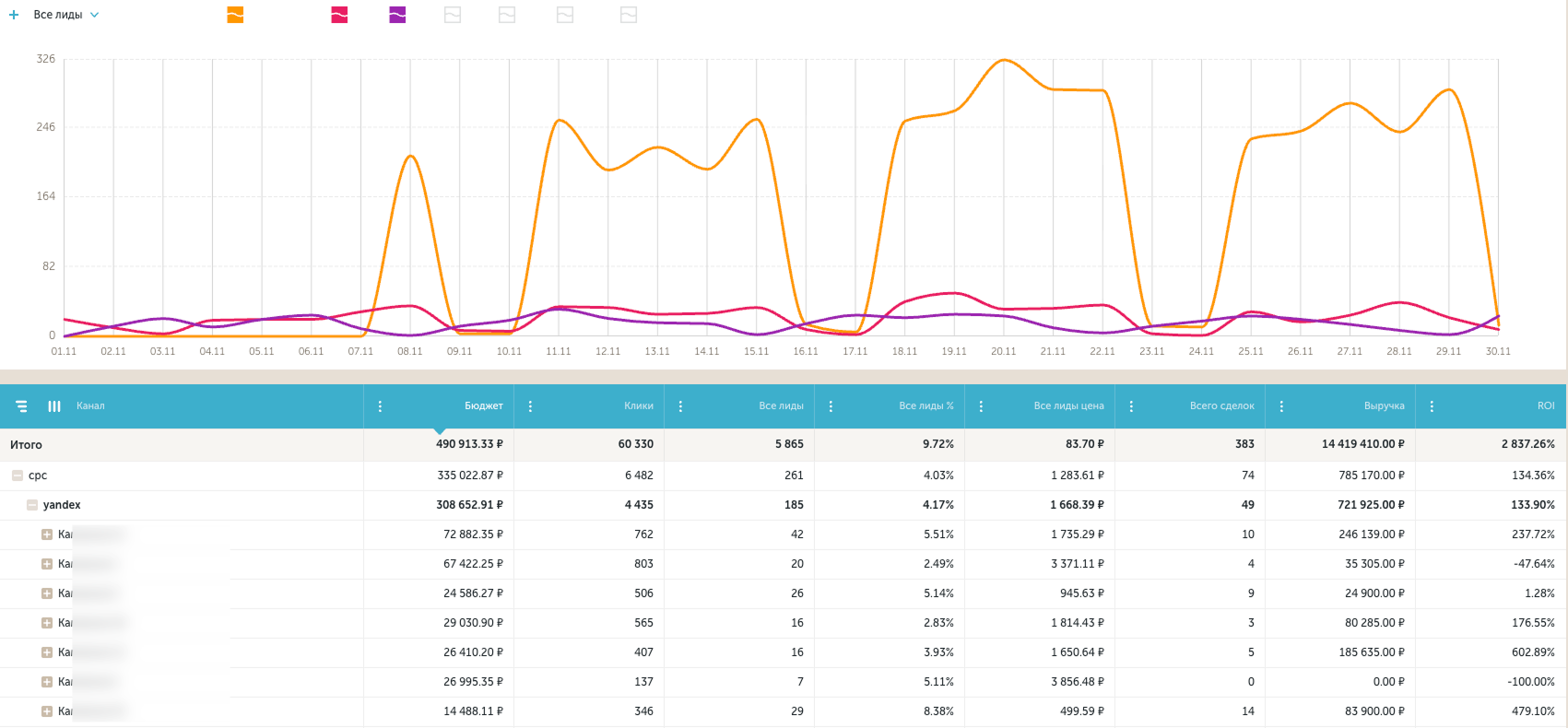Viewport: 1568px width, 728px height.
Task: Open three-dot menu for Бюджет column
Action: point(380,406)
